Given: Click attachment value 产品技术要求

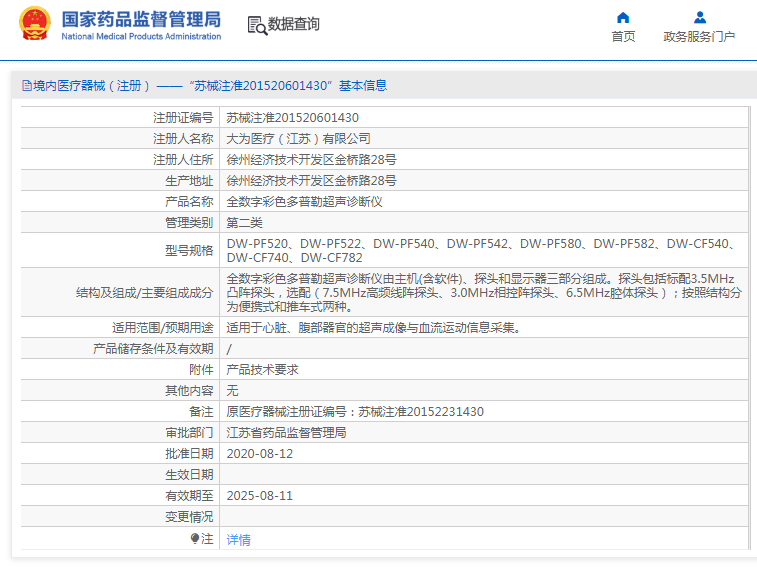Looking at the screenshot, I should point(262,370).
